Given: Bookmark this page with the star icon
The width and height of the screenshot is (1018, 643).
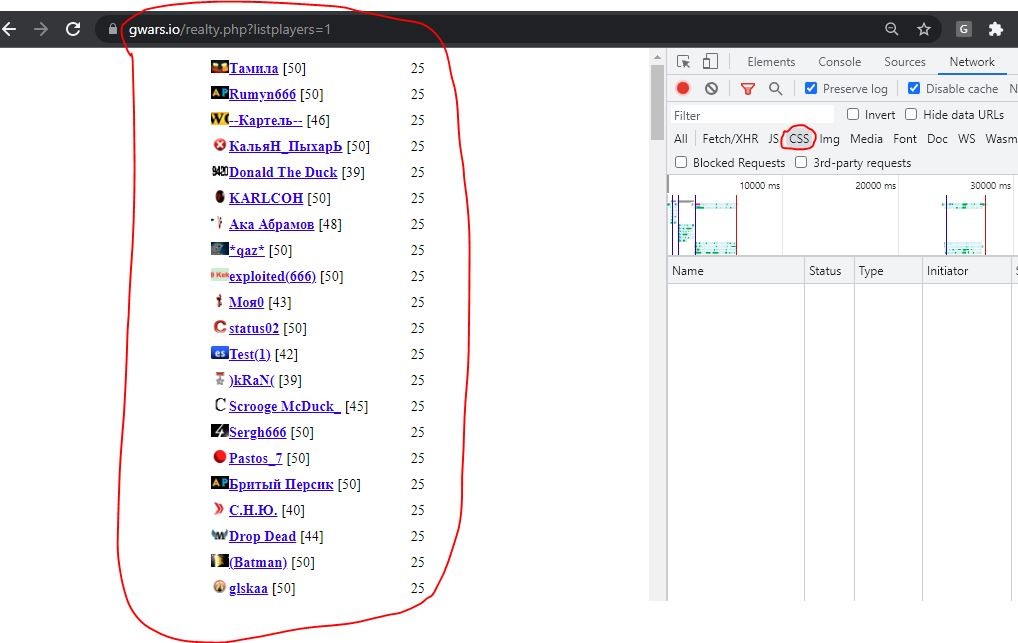Looking at the screenshot, I should pos(924,29).
